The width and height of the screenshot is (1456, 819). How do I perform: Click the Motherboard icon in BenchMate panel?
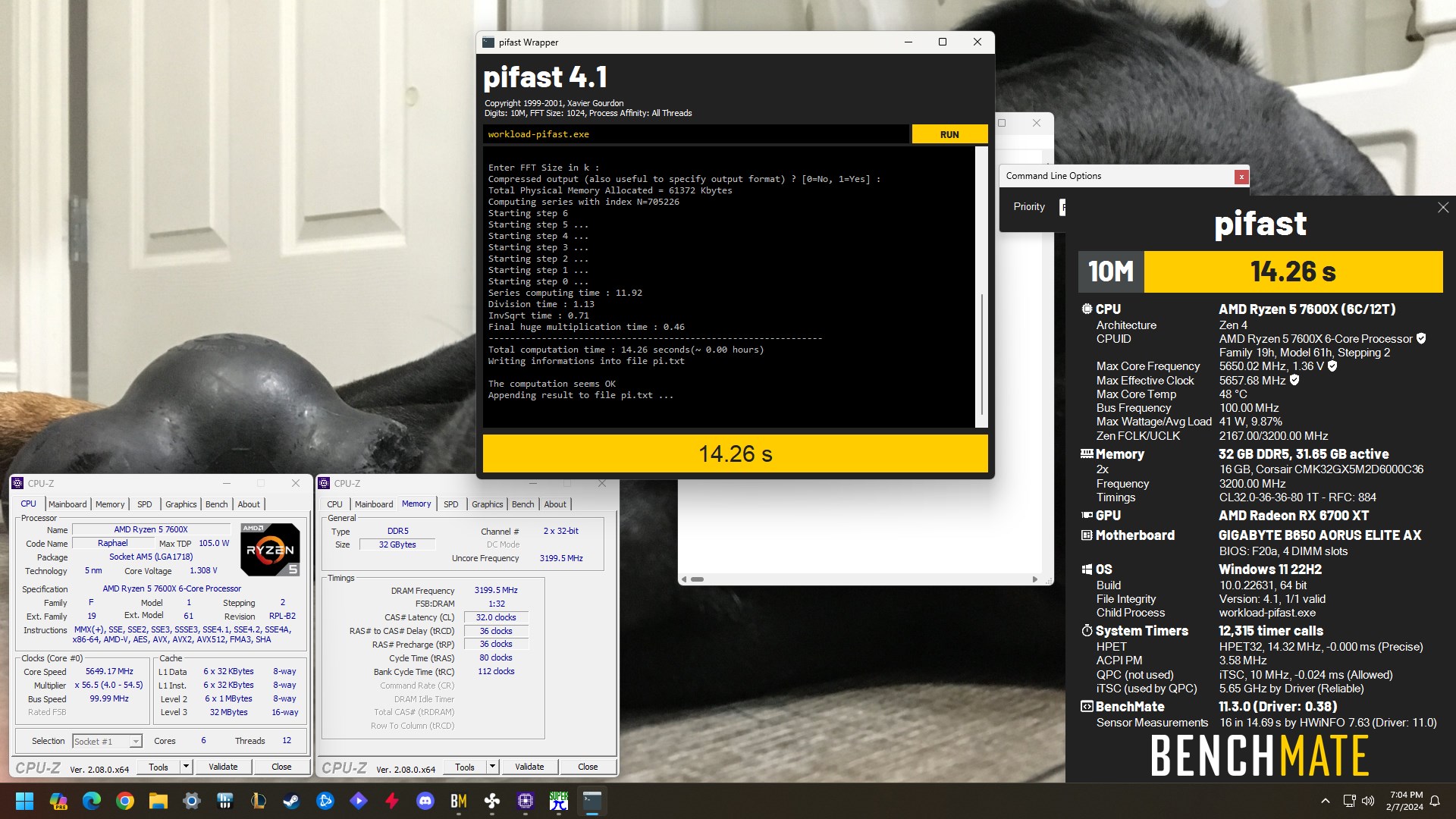pos(1087,535)
